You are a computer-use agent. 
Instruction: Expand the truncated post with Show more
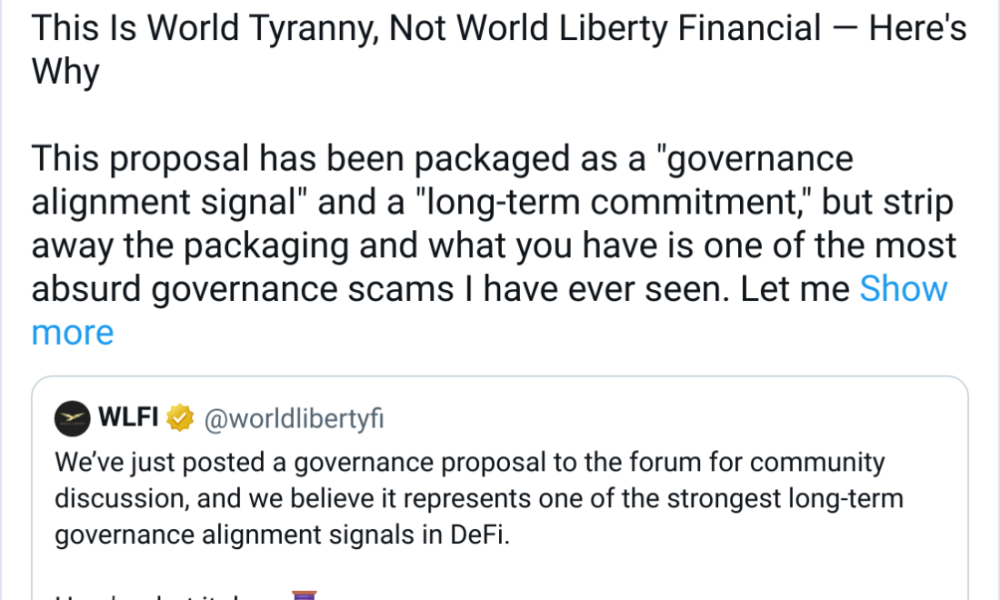[x=903, y=289]
